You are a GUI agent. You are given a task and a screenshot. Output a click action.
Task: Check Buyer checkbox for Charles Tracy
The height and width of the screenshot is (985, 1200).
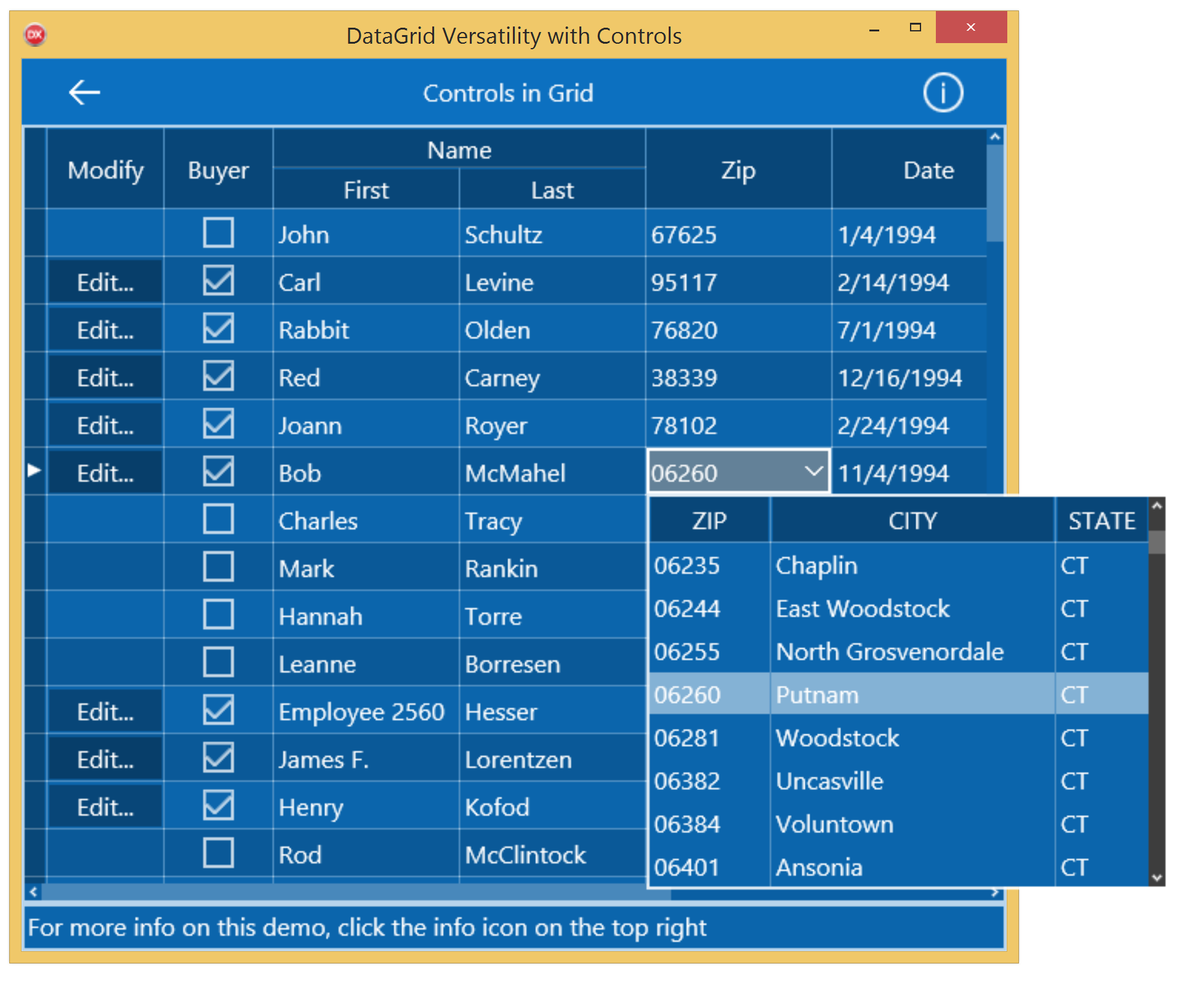tap(218, 520)
